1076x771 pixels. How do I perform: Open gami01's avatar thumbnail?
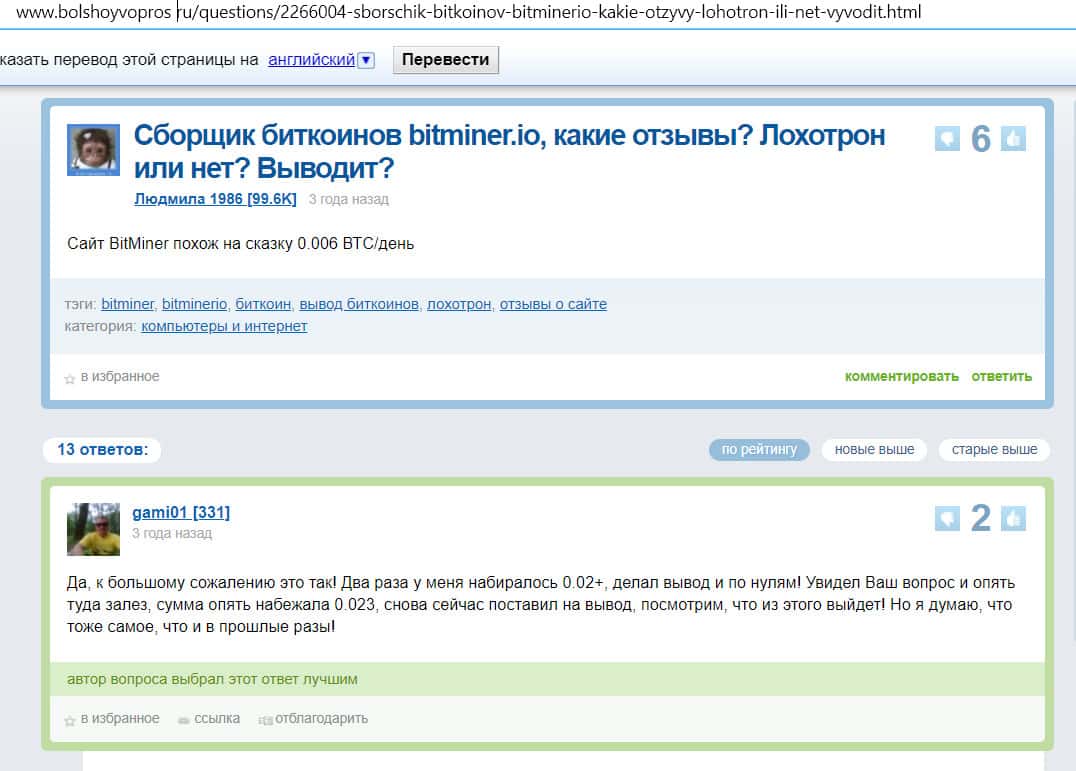[x=93, y=530]
